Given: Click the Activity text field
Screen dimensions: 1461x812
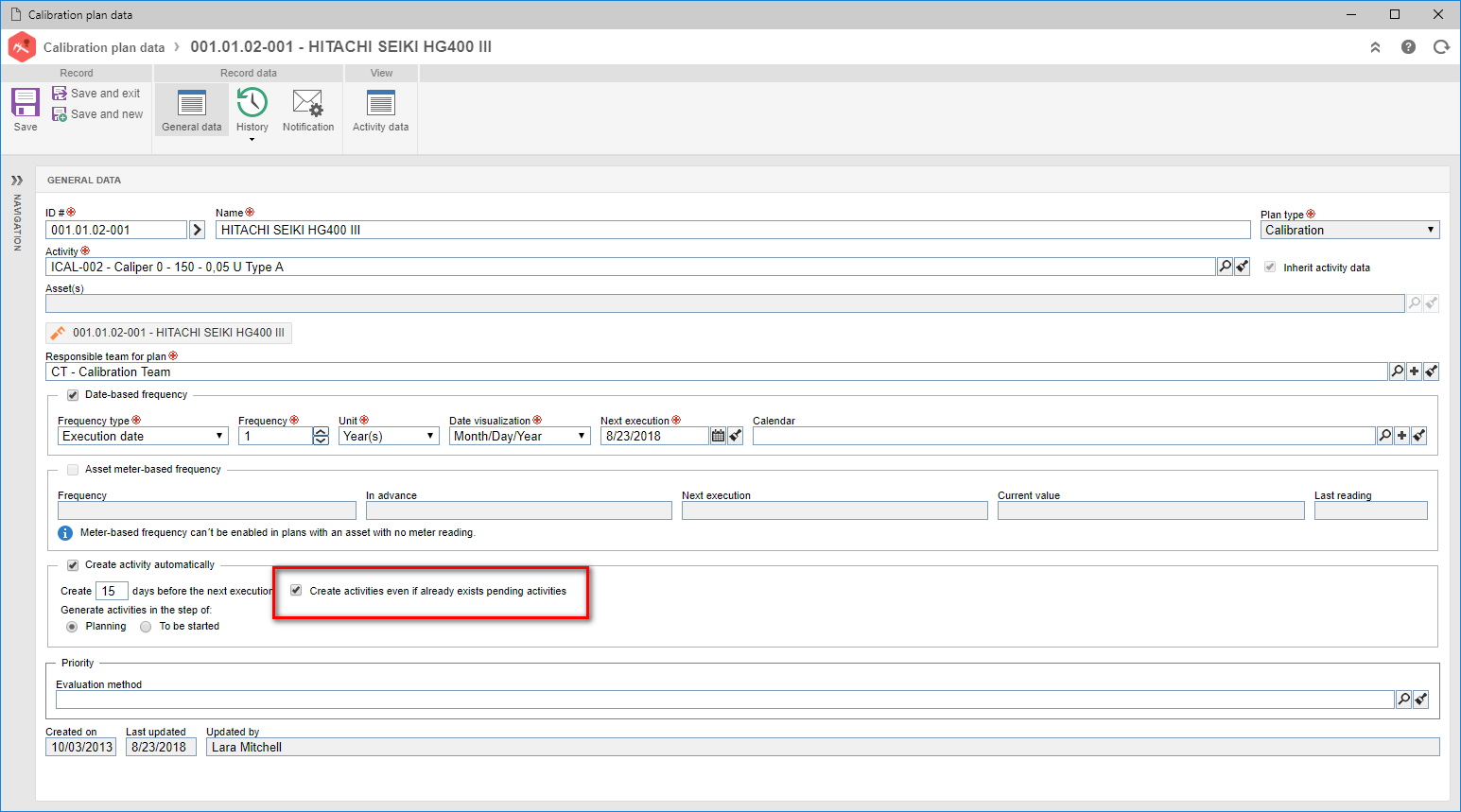Looking at the screenshot, I should point(630,268).
